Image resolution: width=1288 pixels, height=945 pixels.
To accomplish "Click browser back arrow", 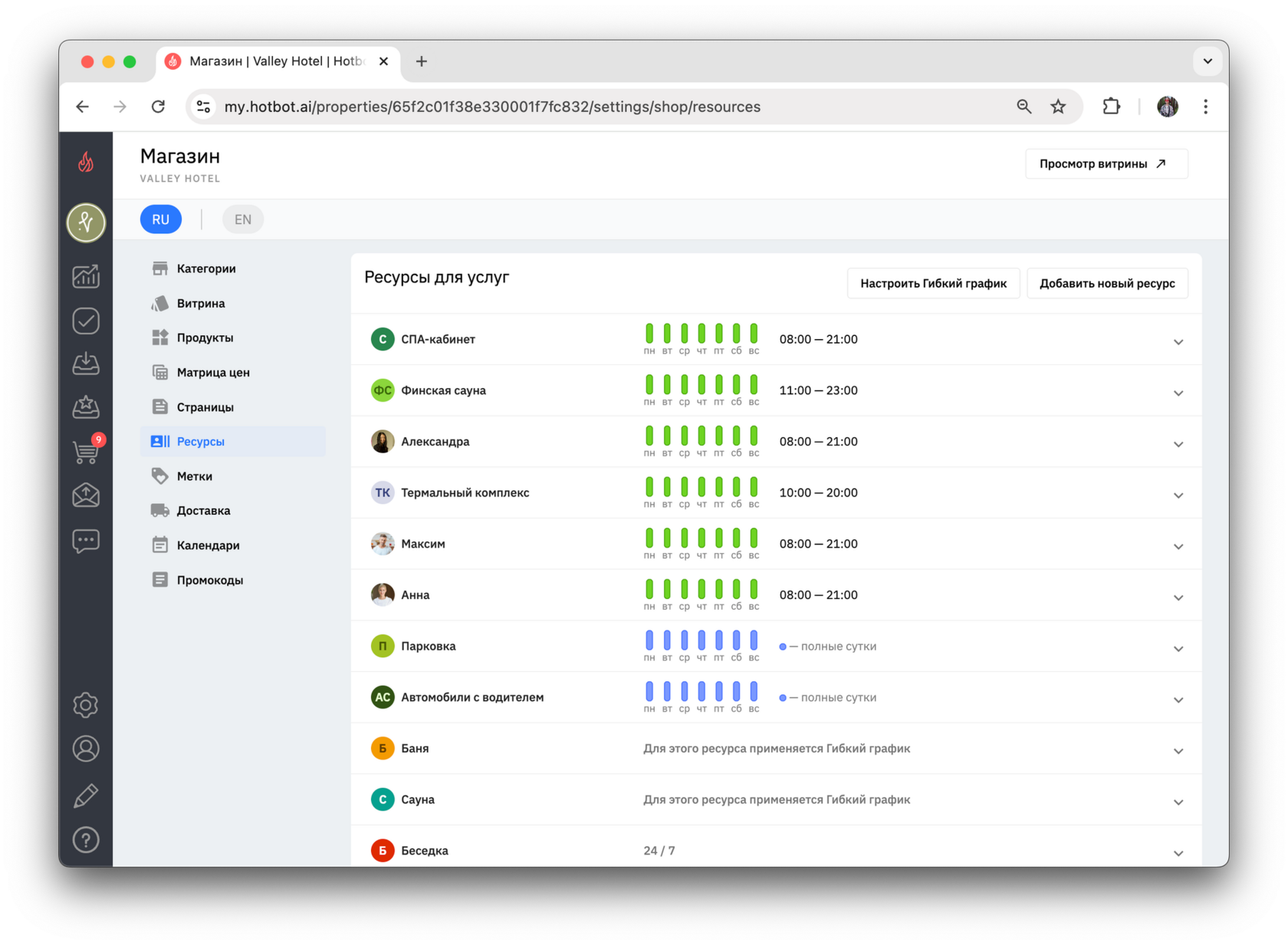I will tap(83, 107).
